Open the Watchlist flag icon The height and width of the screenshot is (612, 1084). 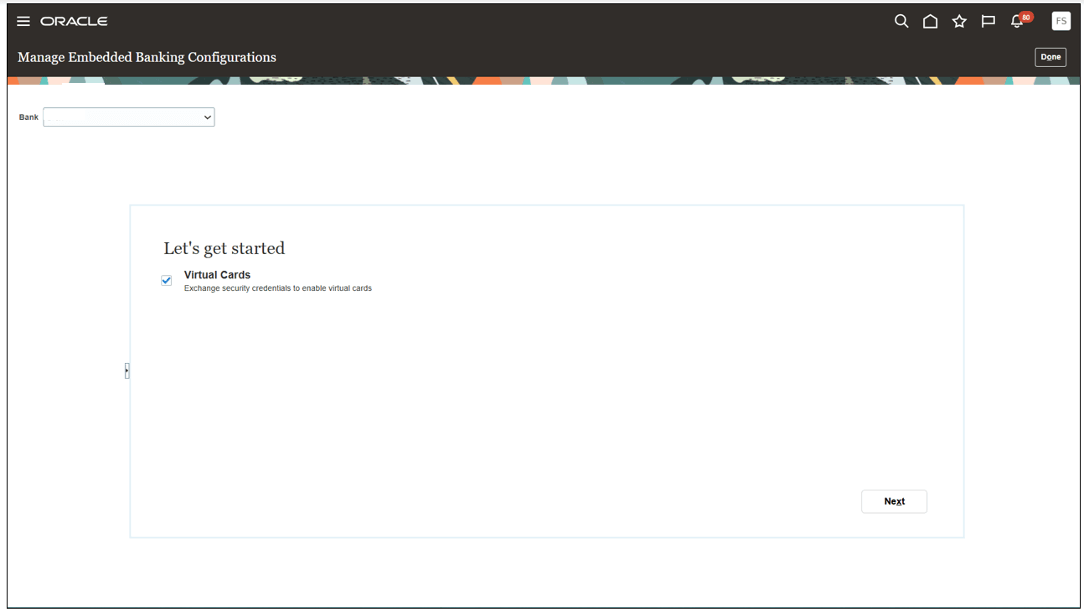coord(988,21)
